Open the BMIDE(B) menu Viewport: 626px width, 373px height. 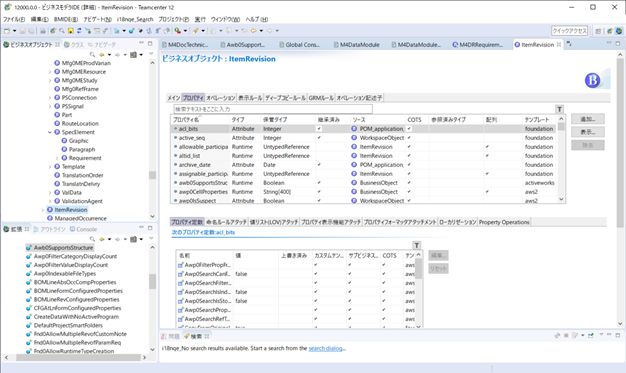click(66, 19)
